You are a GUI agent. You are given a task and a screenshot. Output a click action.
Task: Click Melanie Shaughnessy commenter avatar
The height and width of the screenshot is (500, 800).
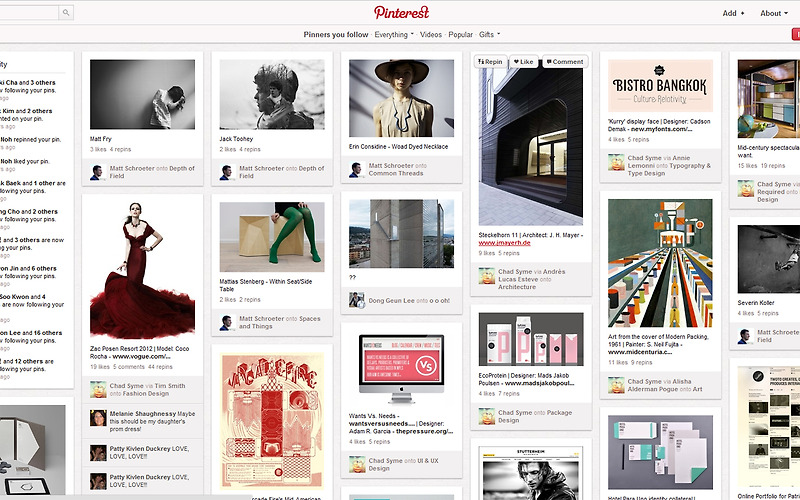pos(98,418)
